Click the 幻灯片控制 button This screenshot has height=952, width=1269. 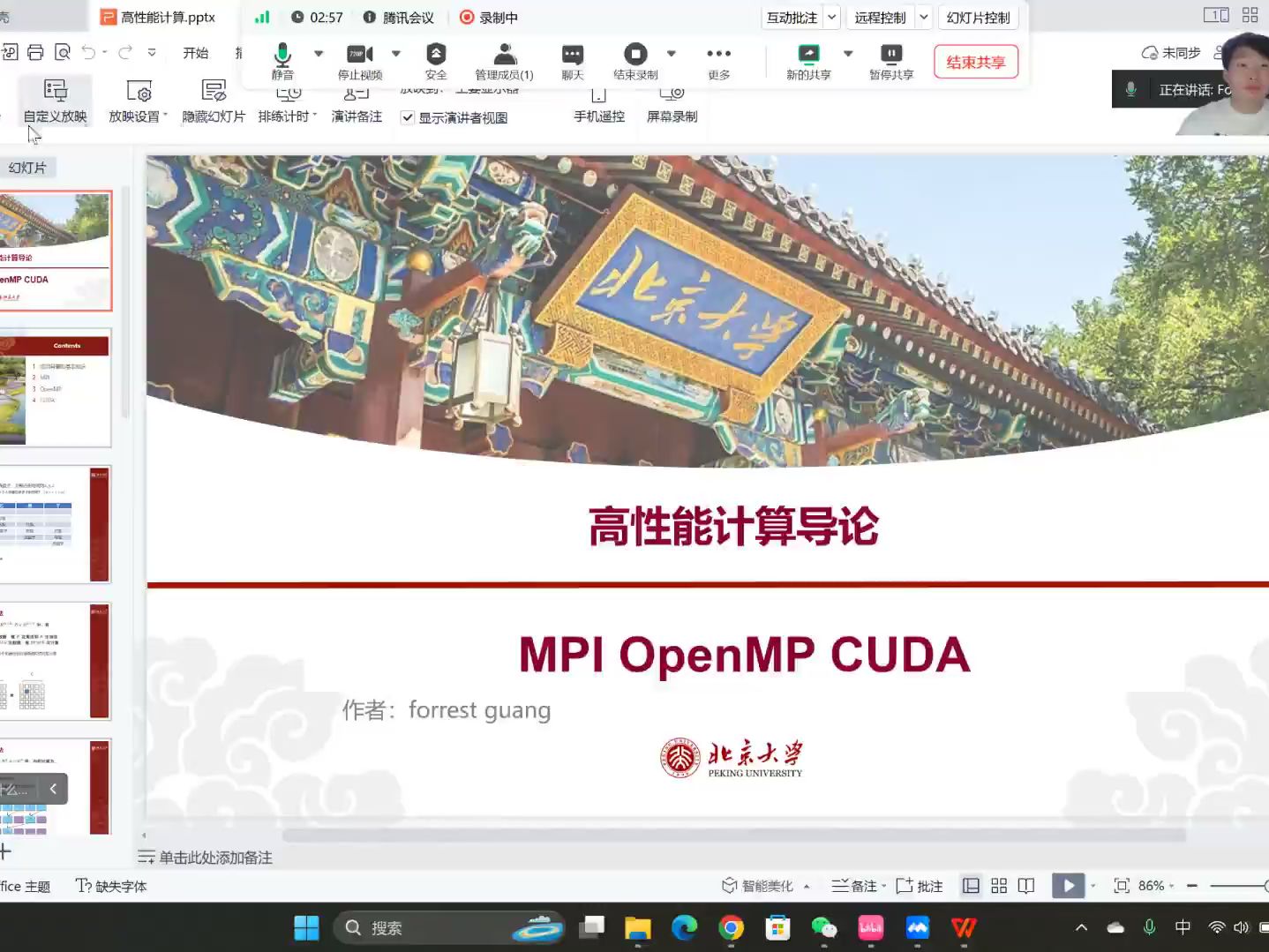click(978, 18)
